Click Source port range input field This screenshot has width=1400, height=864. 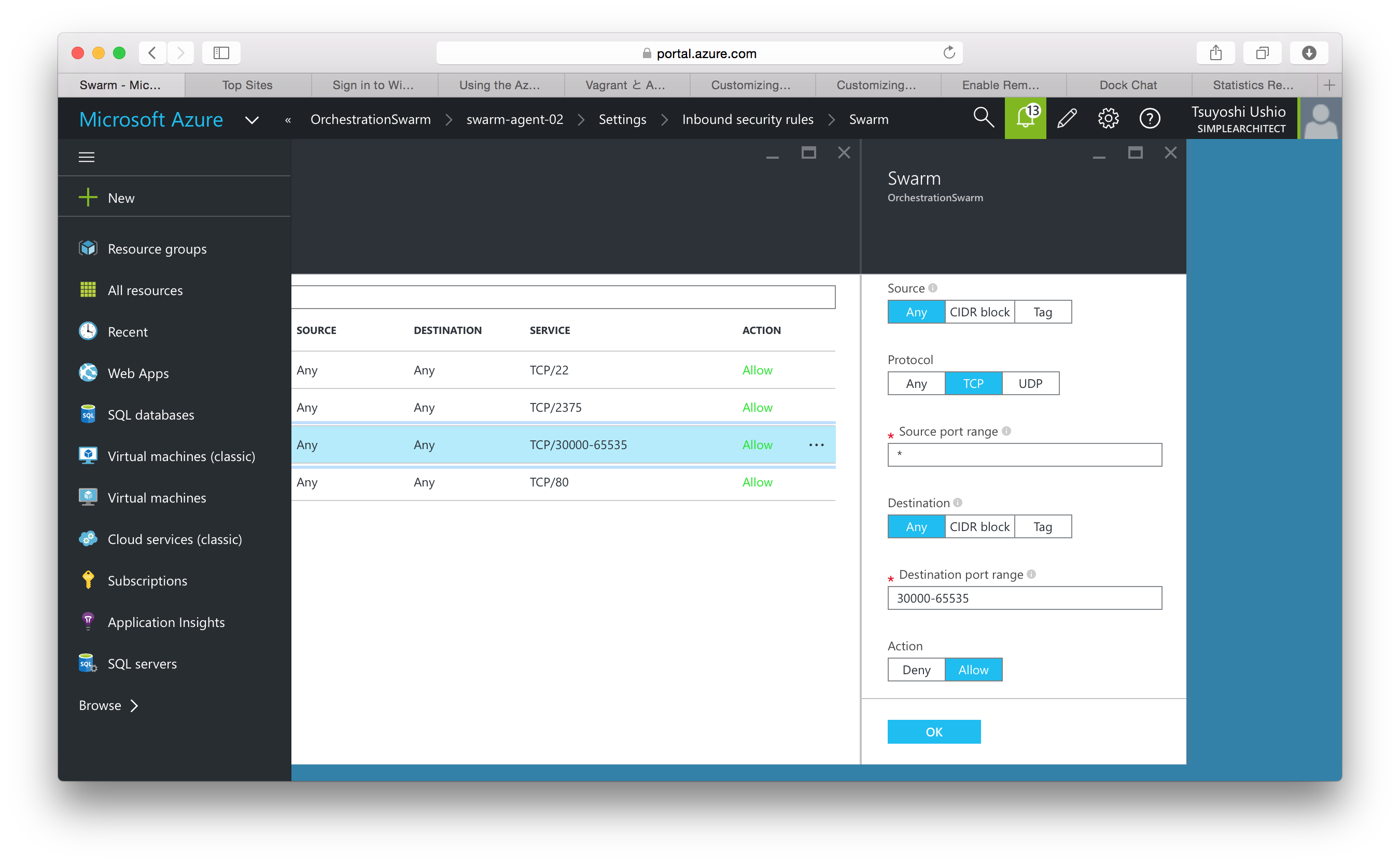point(1025,455)
